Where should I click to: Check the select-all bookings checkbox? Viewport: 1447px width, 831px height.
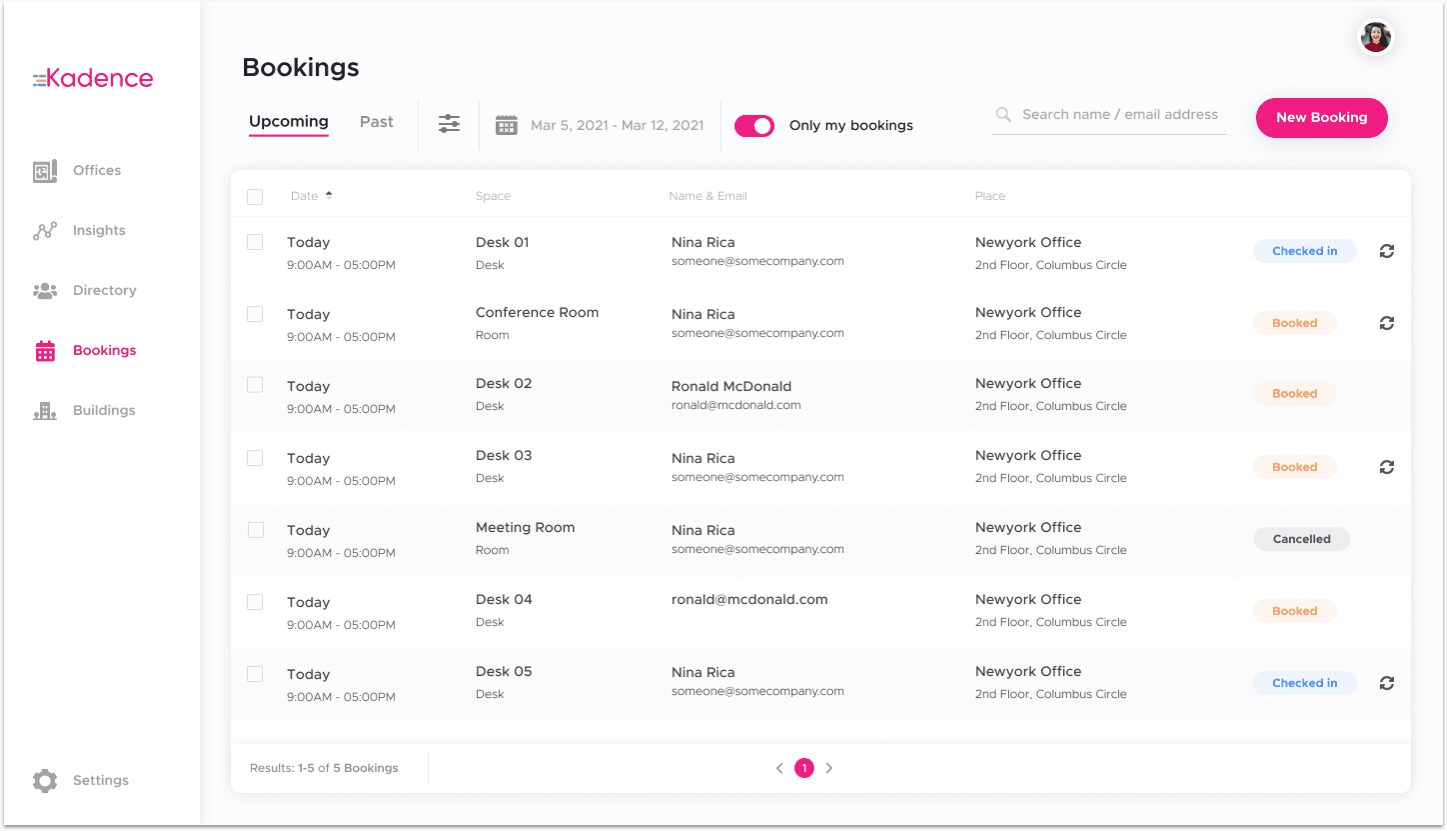click(x=255, y=196)
